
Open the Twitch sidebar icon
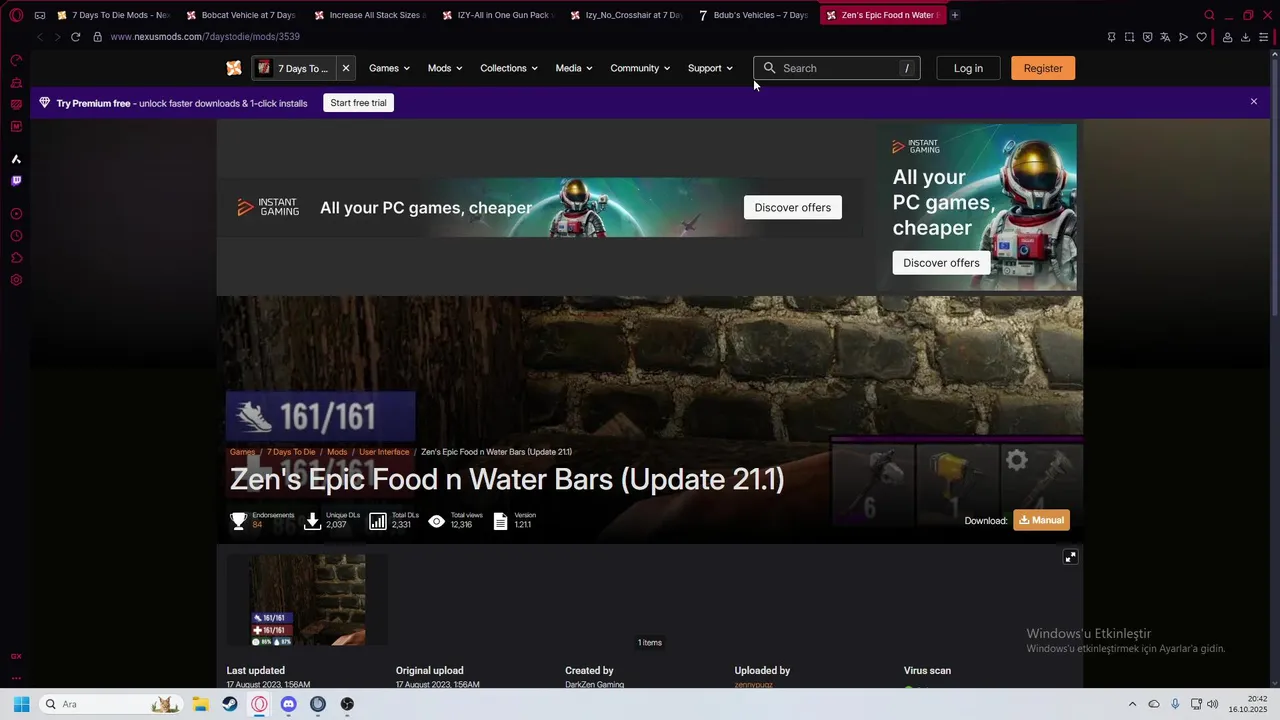[16, 181]
